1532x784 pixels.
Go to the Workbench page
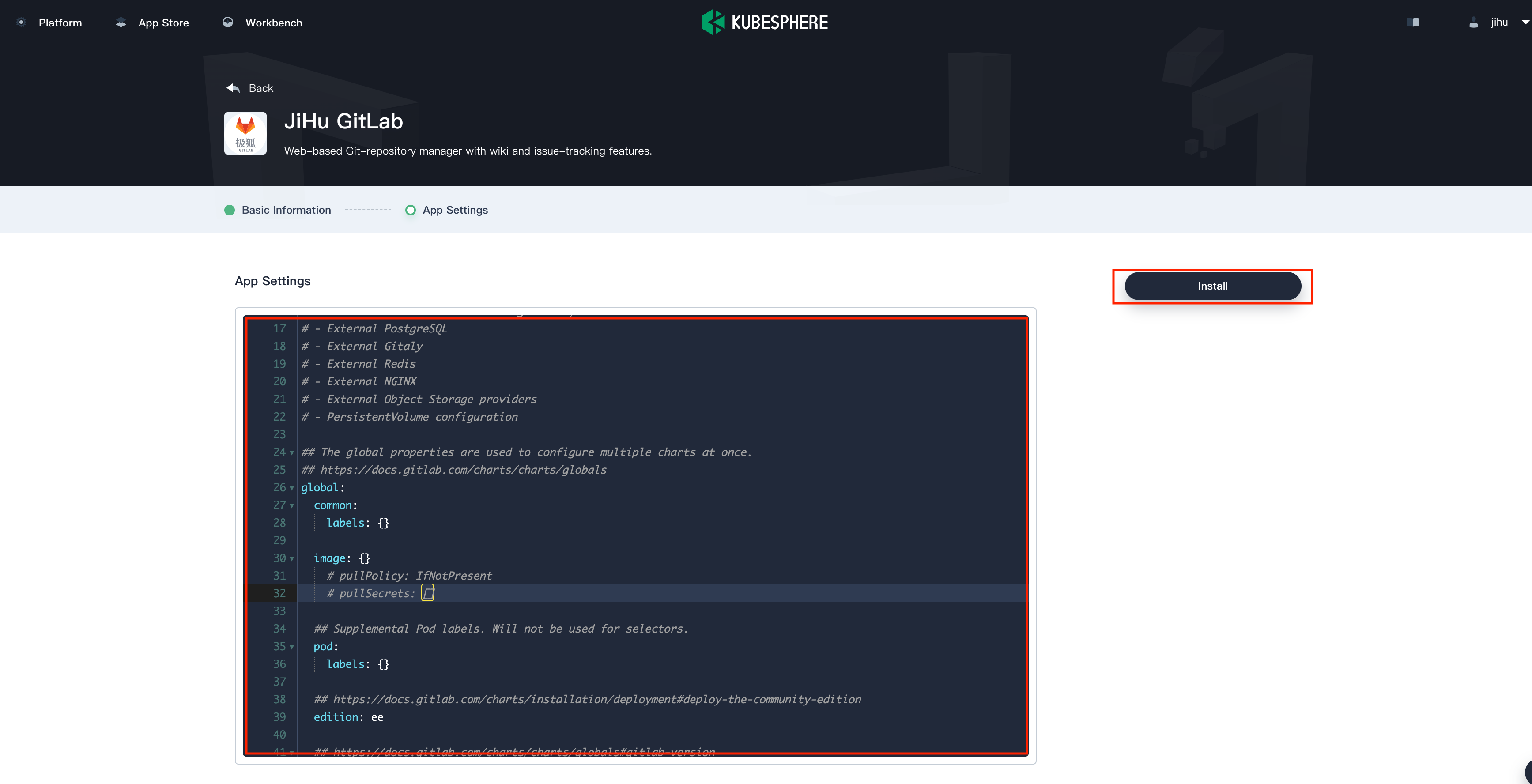pyautogui.click(x=274, y=23)
